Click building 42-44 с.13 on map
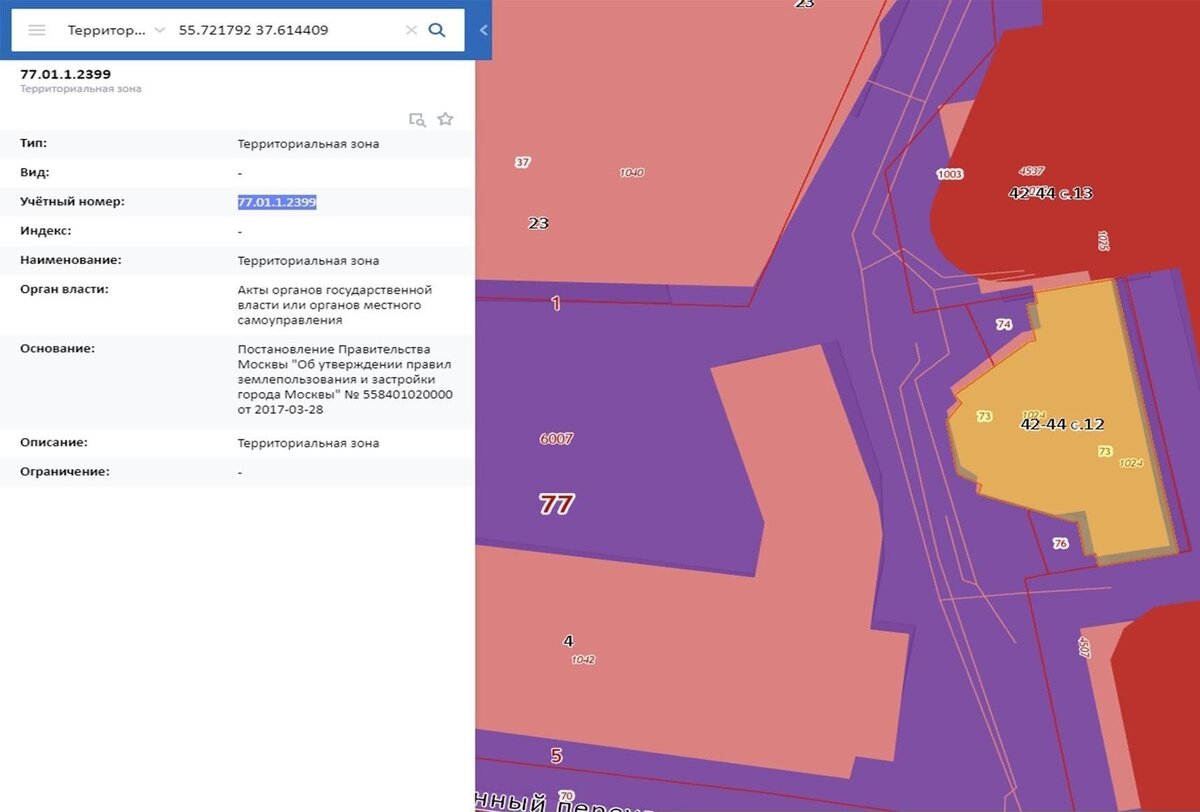1200x812 pixels. pyautogui.click(x=1051, y=193)
